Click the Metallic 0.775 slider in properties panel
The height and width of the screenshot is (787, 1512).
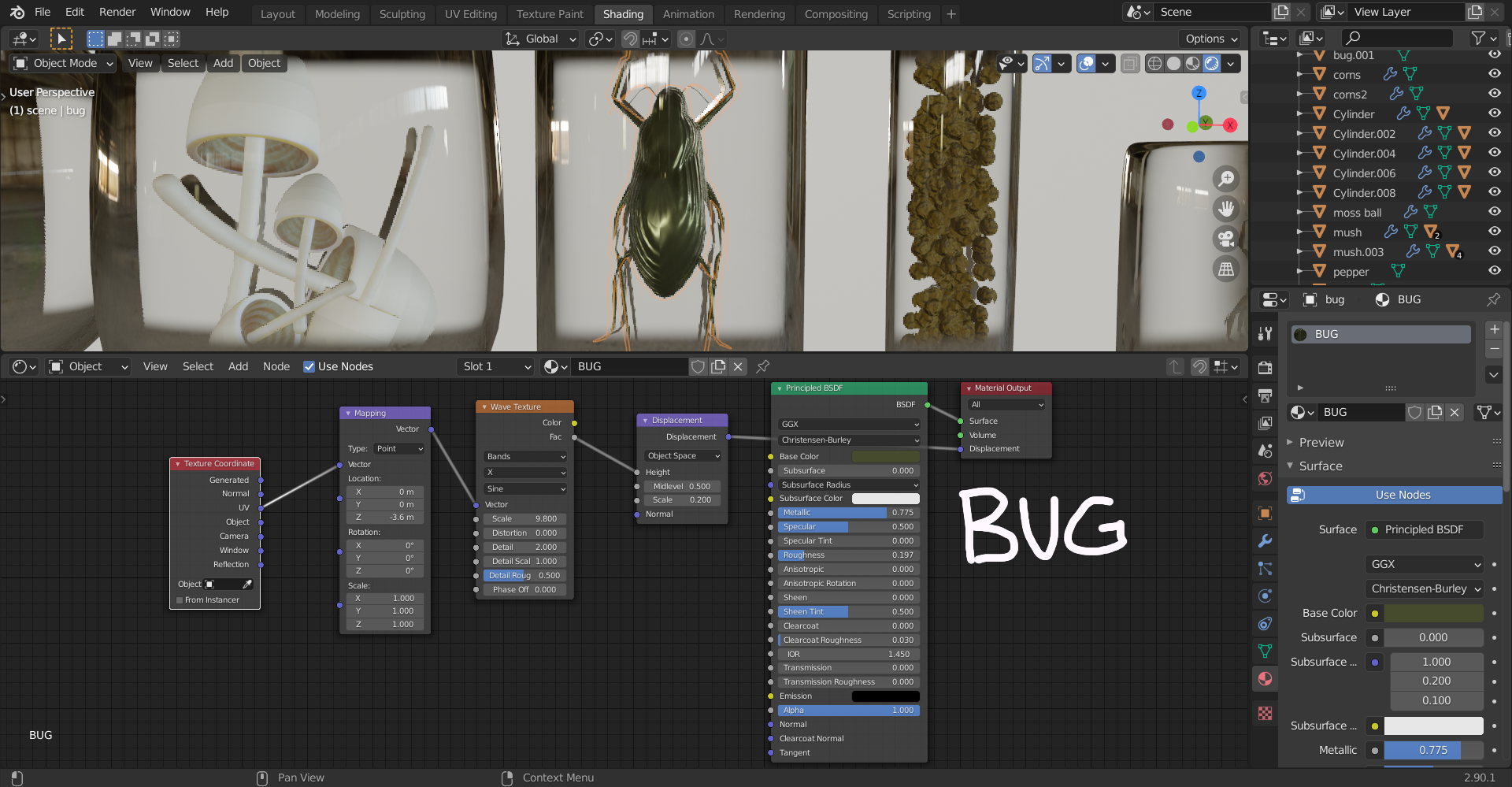(x=1434, y=750)
